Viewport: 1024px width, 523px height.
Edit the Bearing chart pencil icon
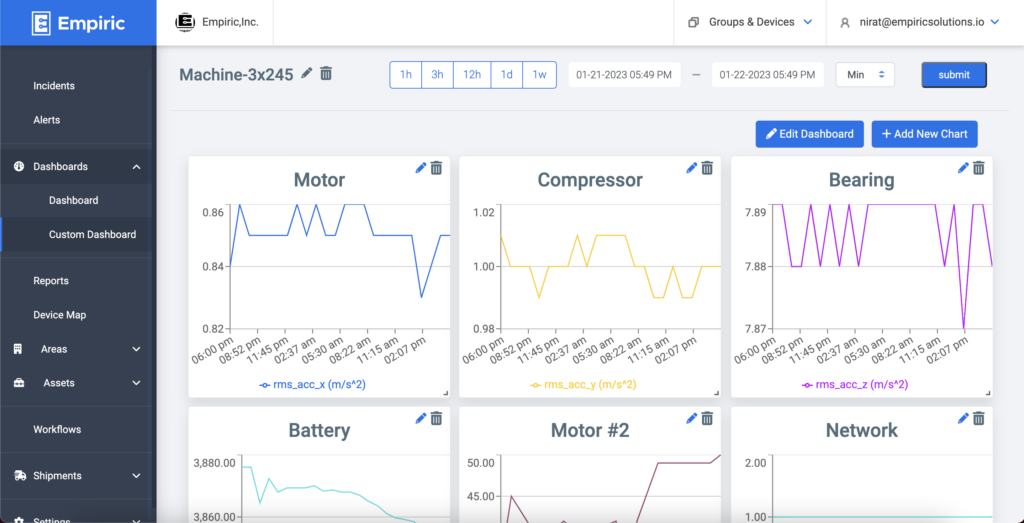coord(963,168)
